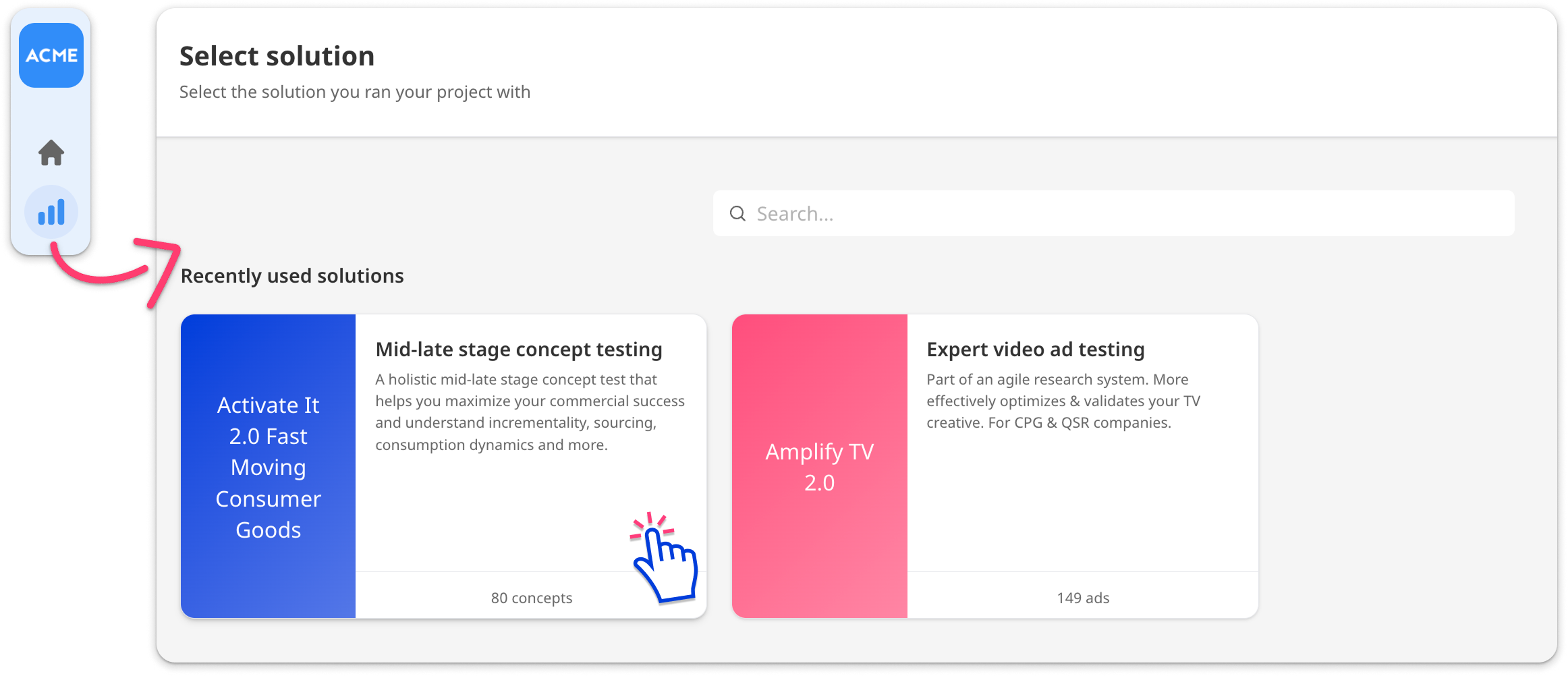Image resolution: width=1568 pixels, height=676 pixels.
Task: Click the ACME logo icon
Action: (x=51, y=55)
